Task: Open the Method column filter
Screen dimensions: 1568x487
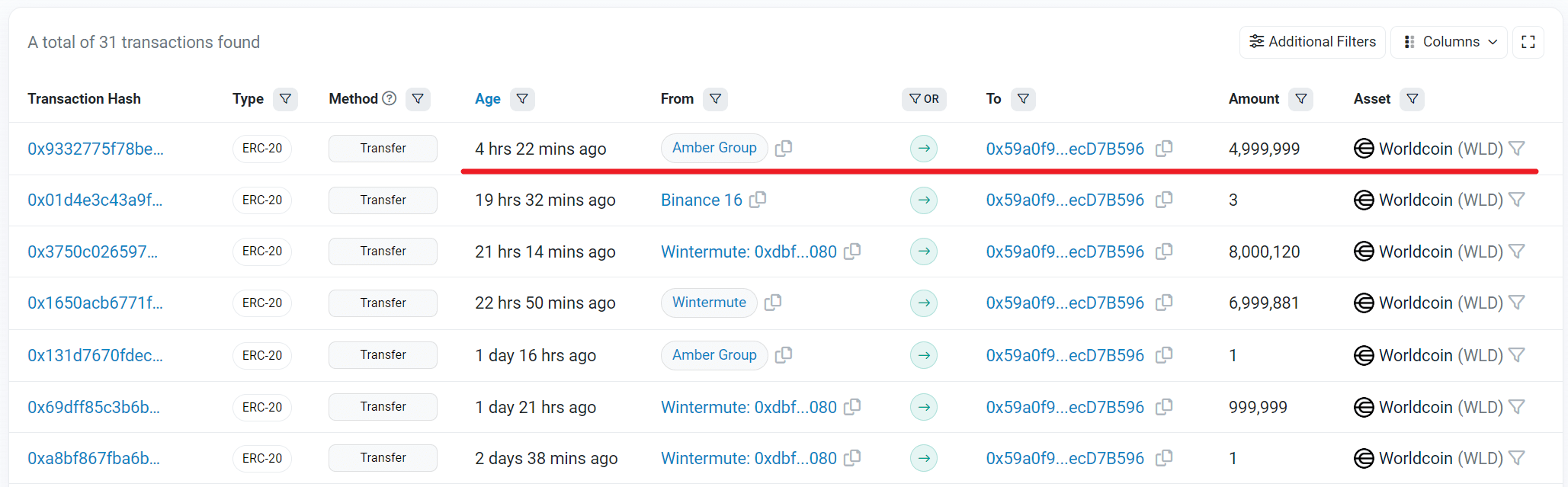Action: point(418,99)
